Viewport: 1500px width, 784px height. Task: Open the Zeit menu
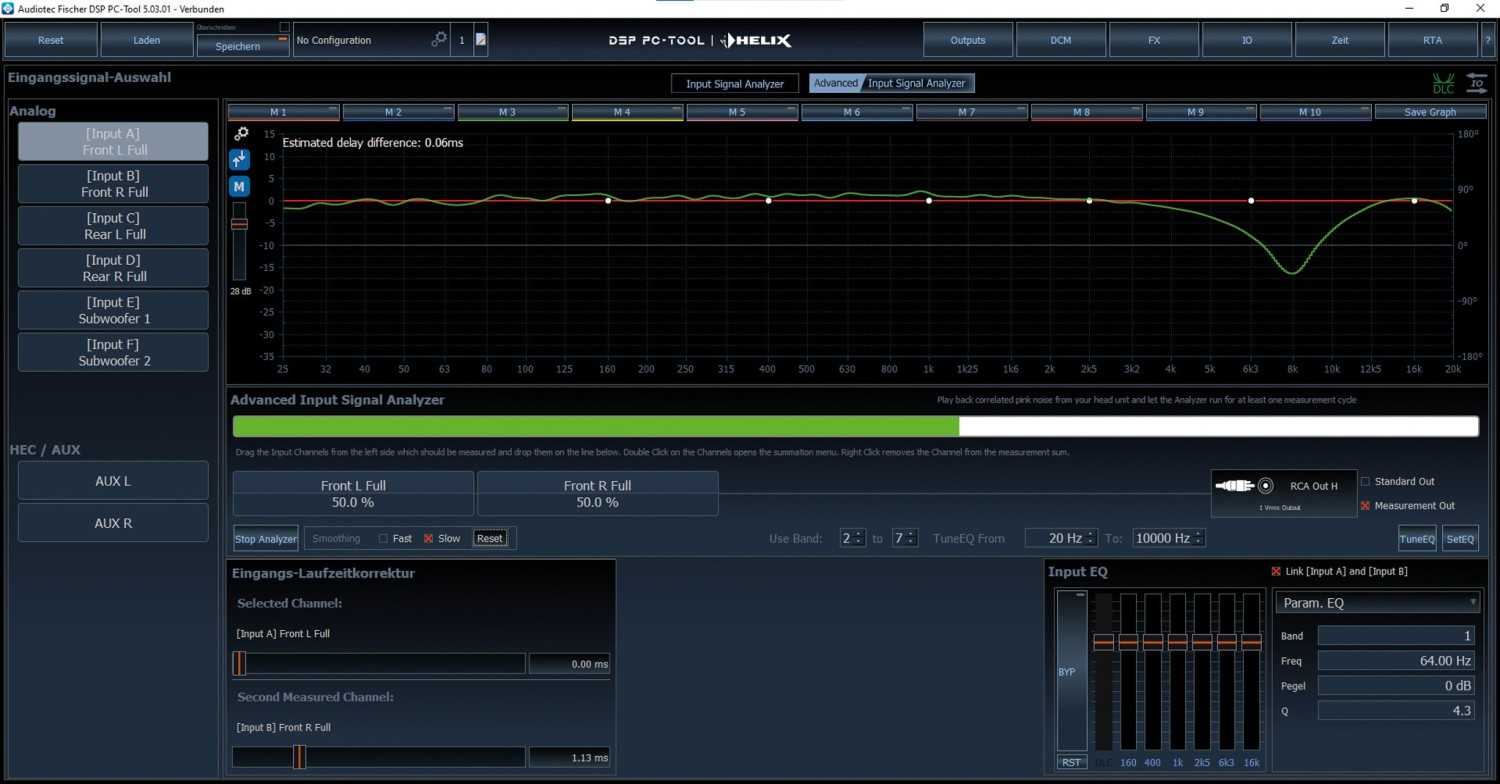coord(1340,40)
